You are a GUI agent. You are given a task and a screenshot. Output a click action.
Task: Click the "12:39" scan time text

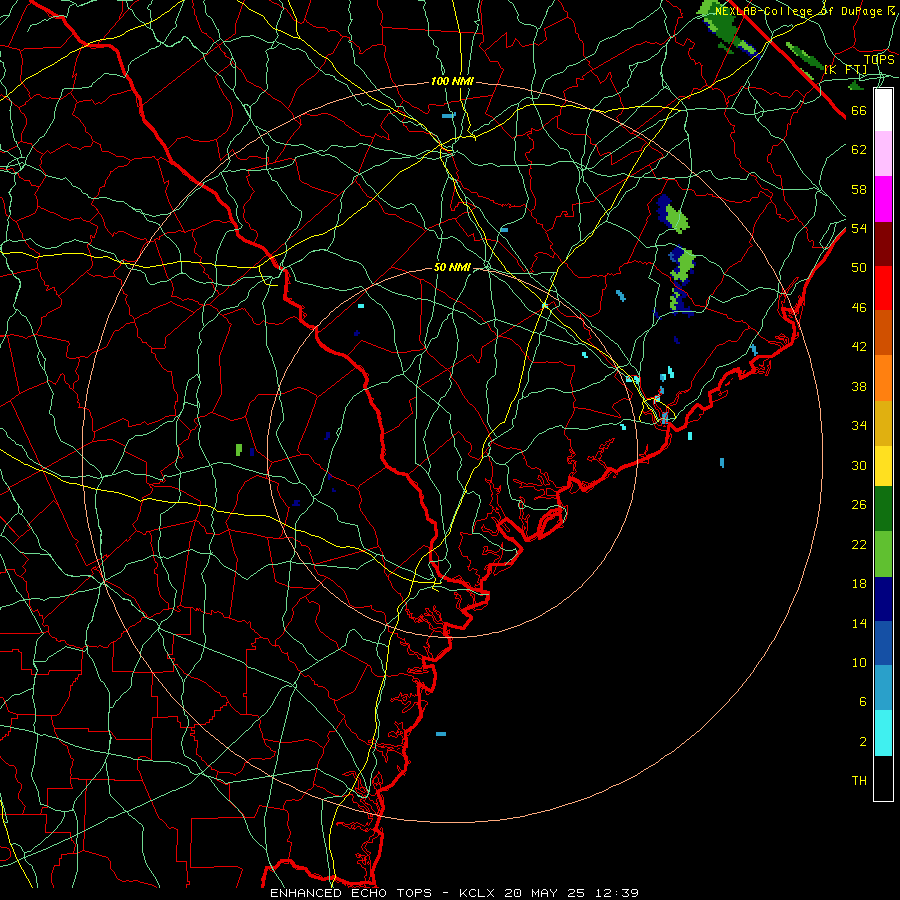tap(616, 893)
